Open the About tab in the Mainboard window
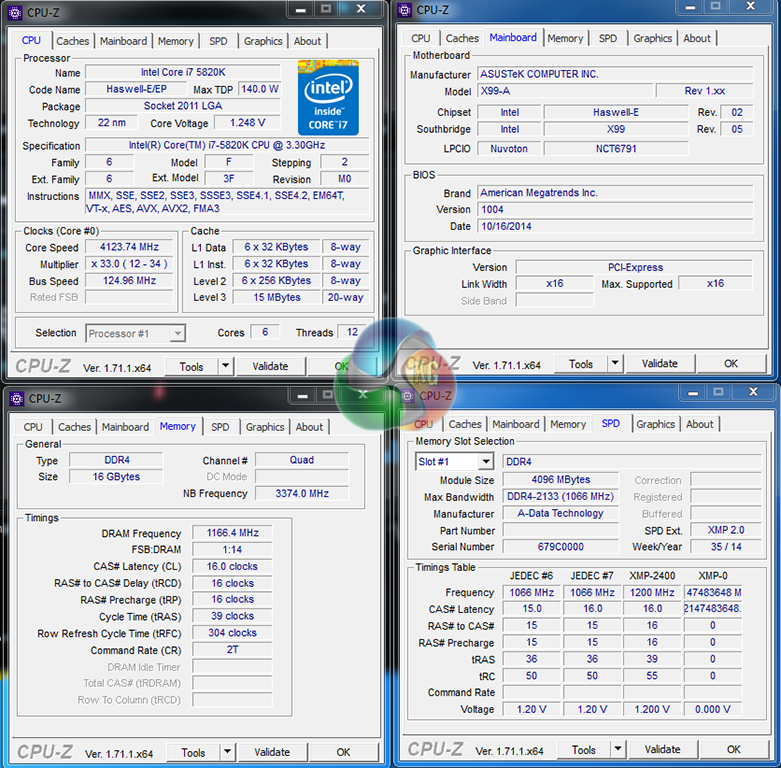 (x=697, y=38)
